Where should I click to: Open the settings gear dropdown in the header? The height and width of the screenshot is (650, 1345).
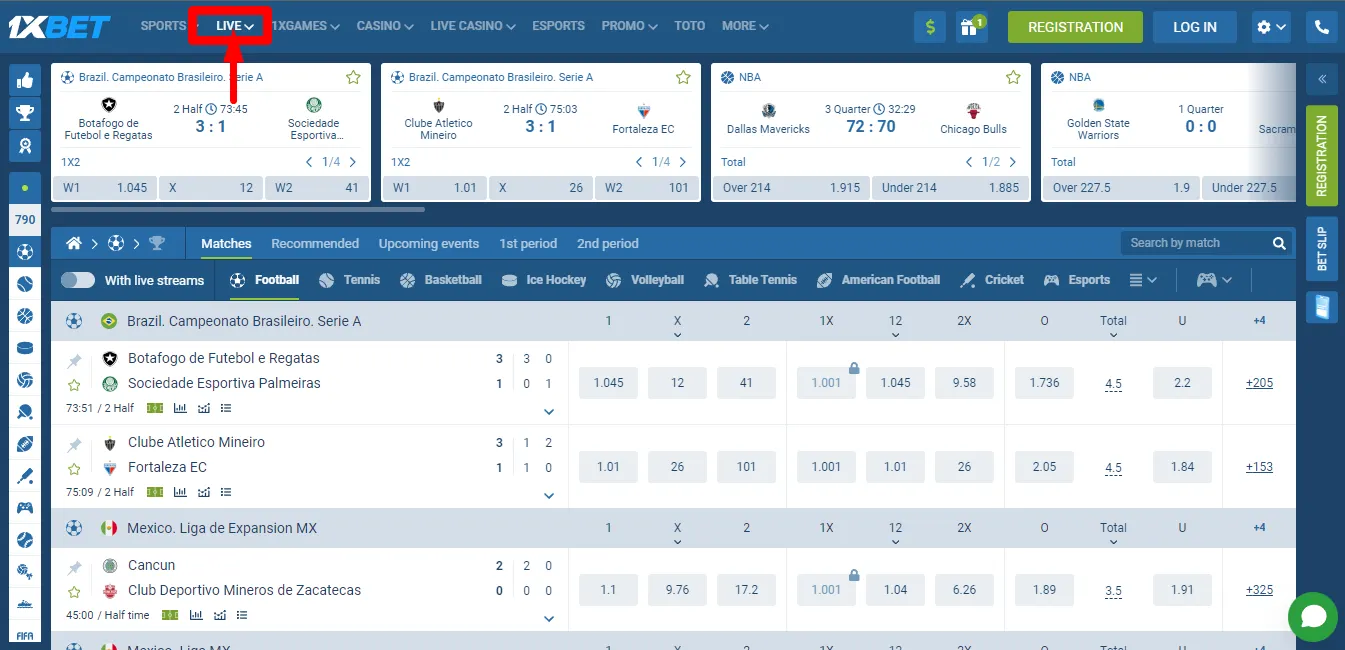pos(1271,27)
